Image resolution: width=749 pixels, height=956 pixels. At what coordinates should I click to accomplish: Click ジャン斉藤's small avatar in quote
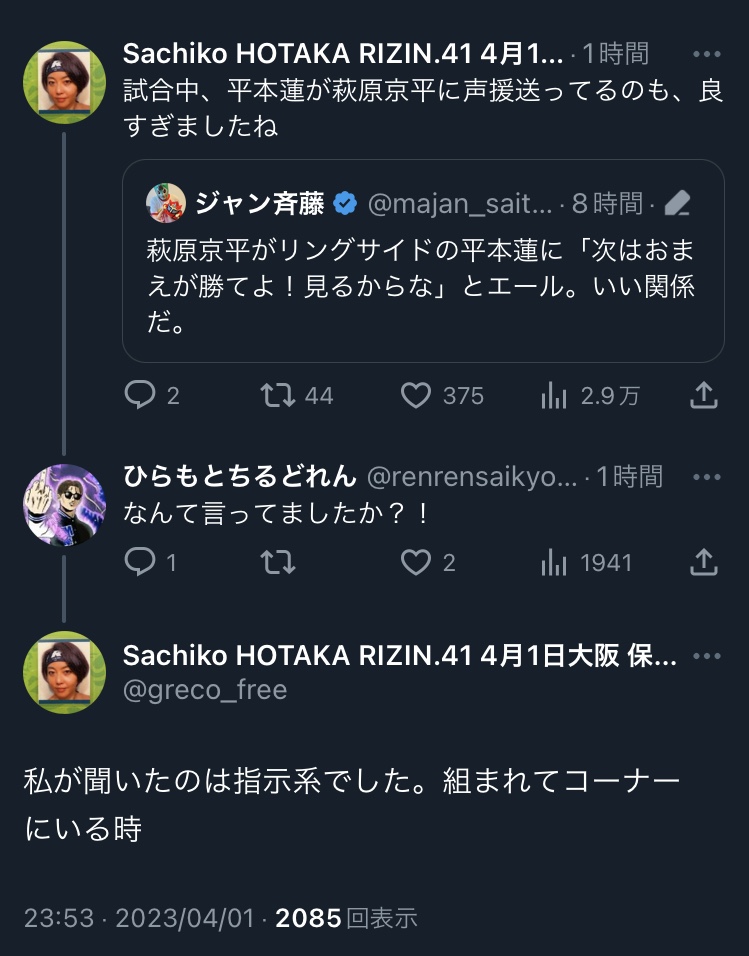point(166,204)
